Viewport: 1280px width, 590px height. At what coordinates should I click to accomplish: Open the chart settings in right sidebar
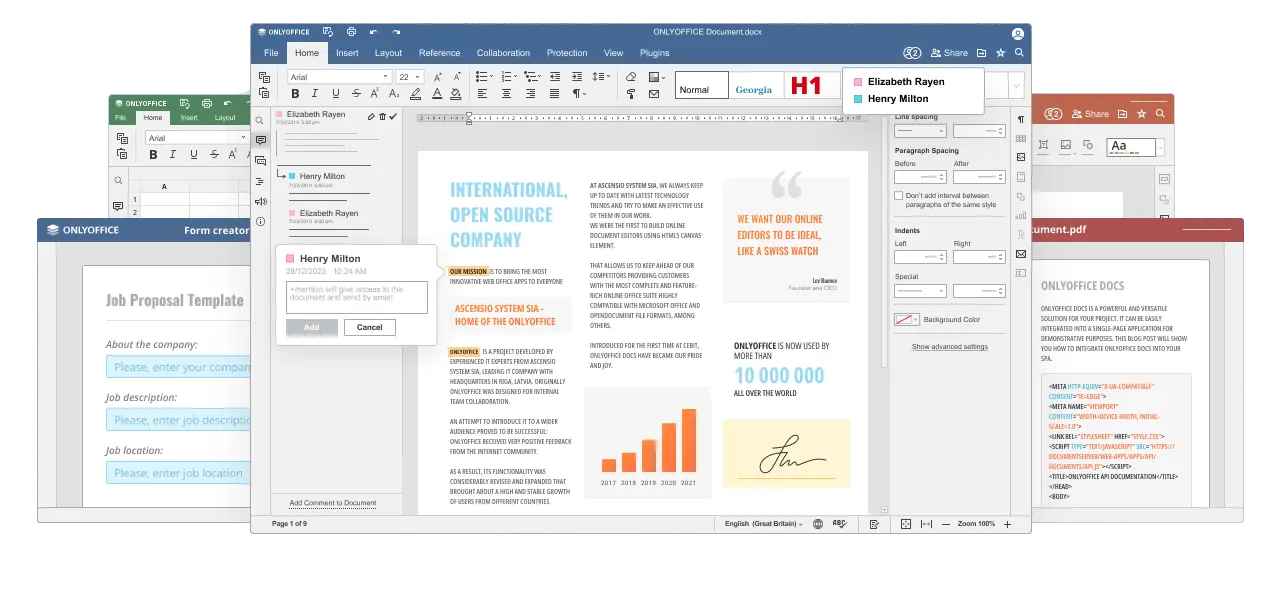(1021, 215)
